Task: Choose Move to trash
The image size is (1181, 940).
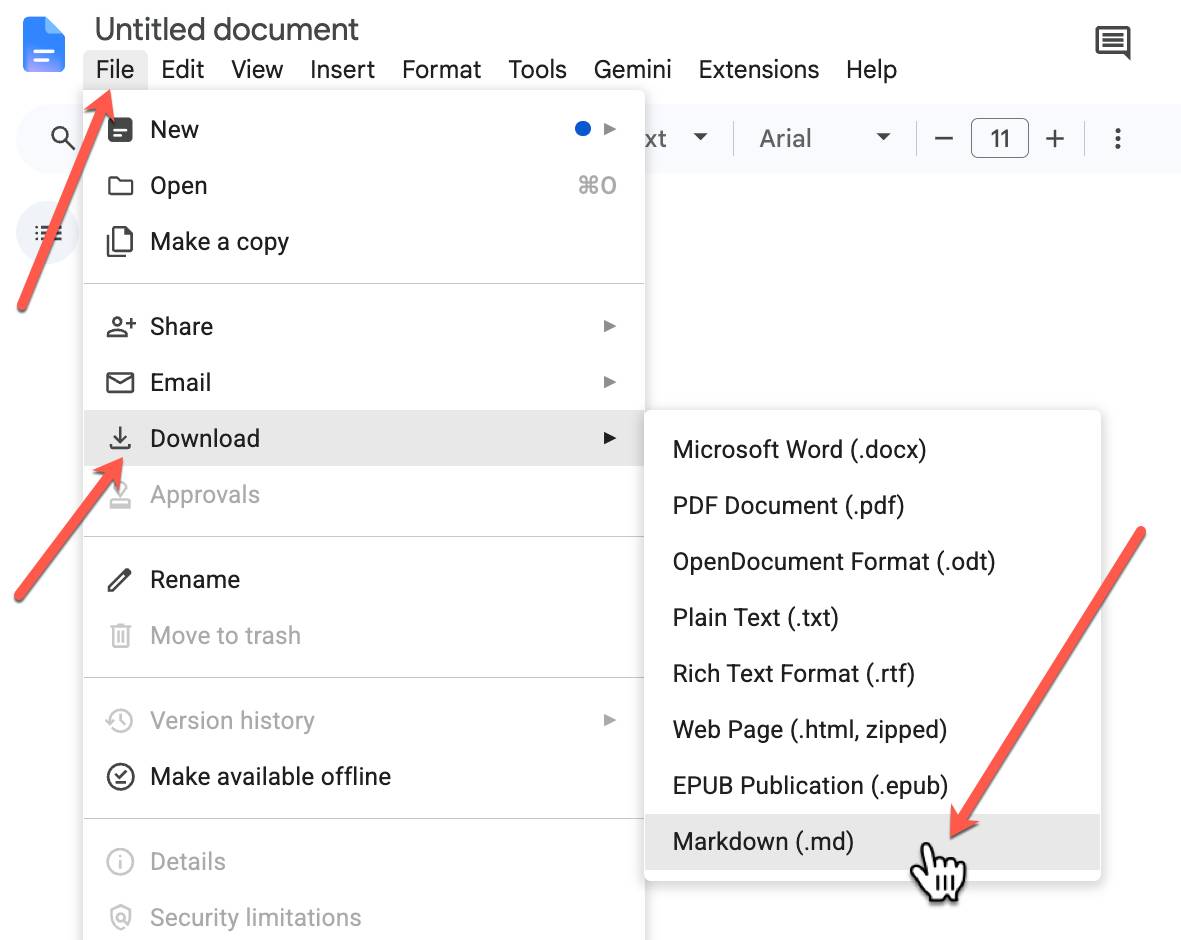Action: (364, 636)
